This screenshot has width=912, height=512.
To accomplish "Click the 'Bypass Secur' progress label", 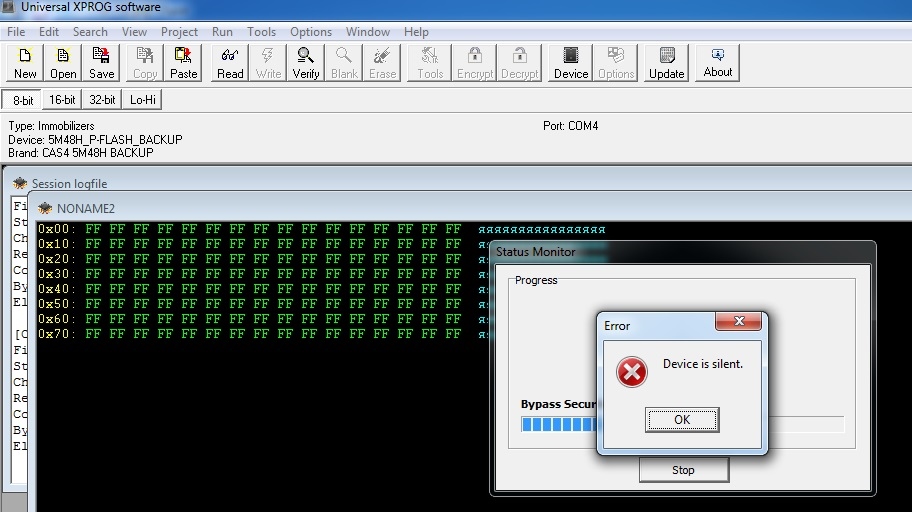I will (x=558, y=404).
